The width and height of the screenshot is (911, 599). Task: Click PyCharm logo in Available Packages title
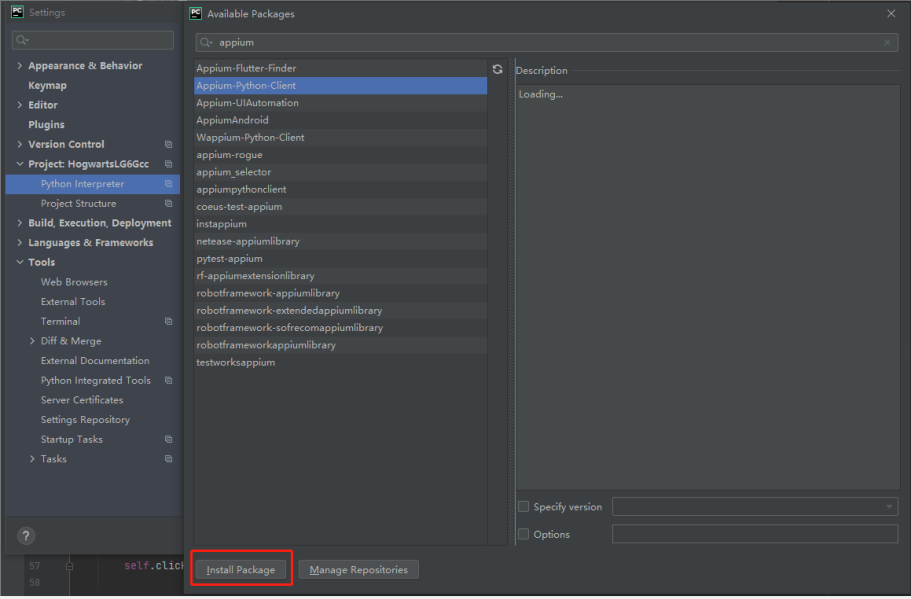click(x=196, y=13)
